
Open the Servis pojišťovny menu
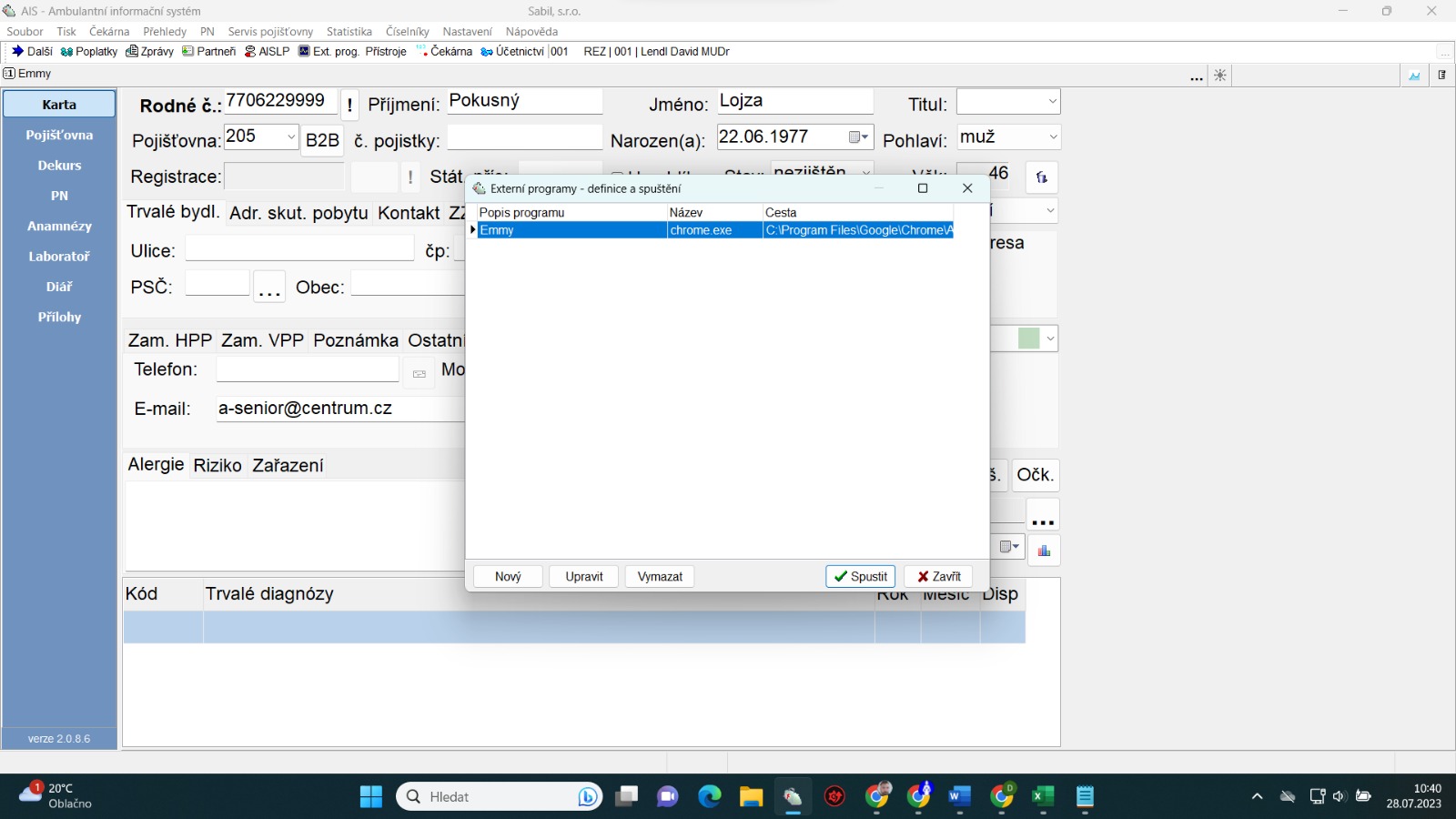270,32
